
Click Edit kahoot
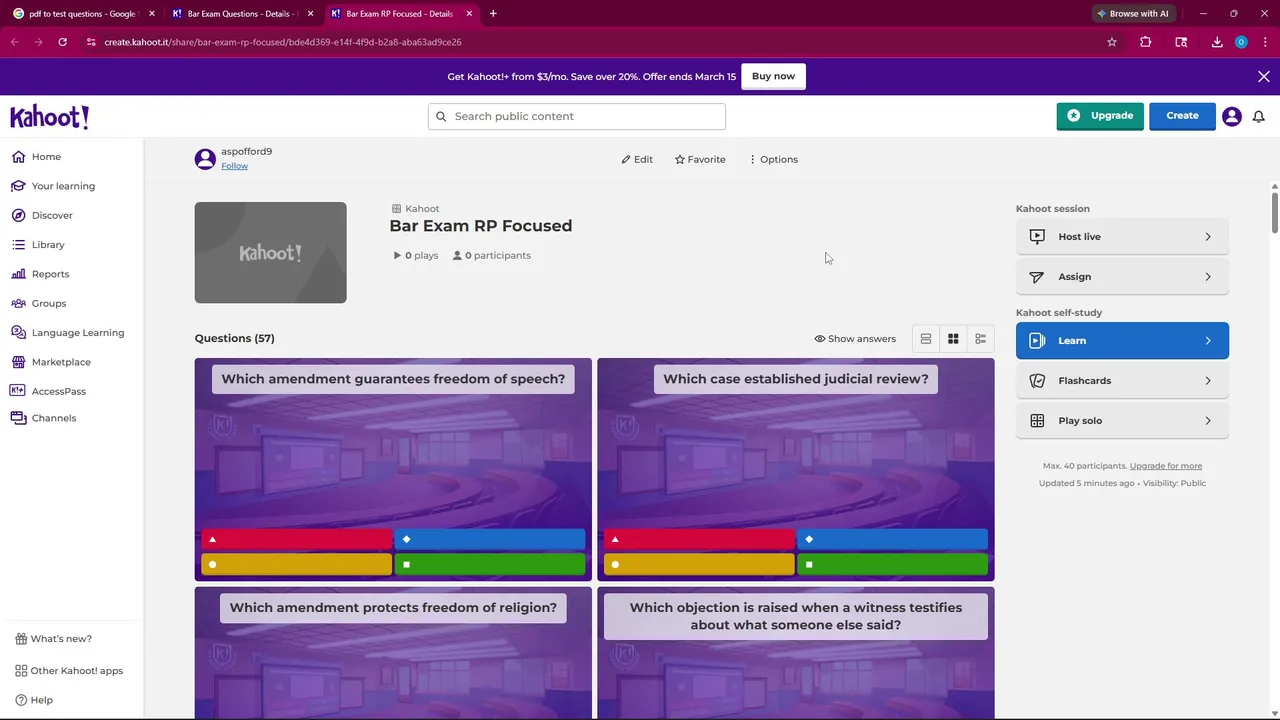[x=637, y=160]
